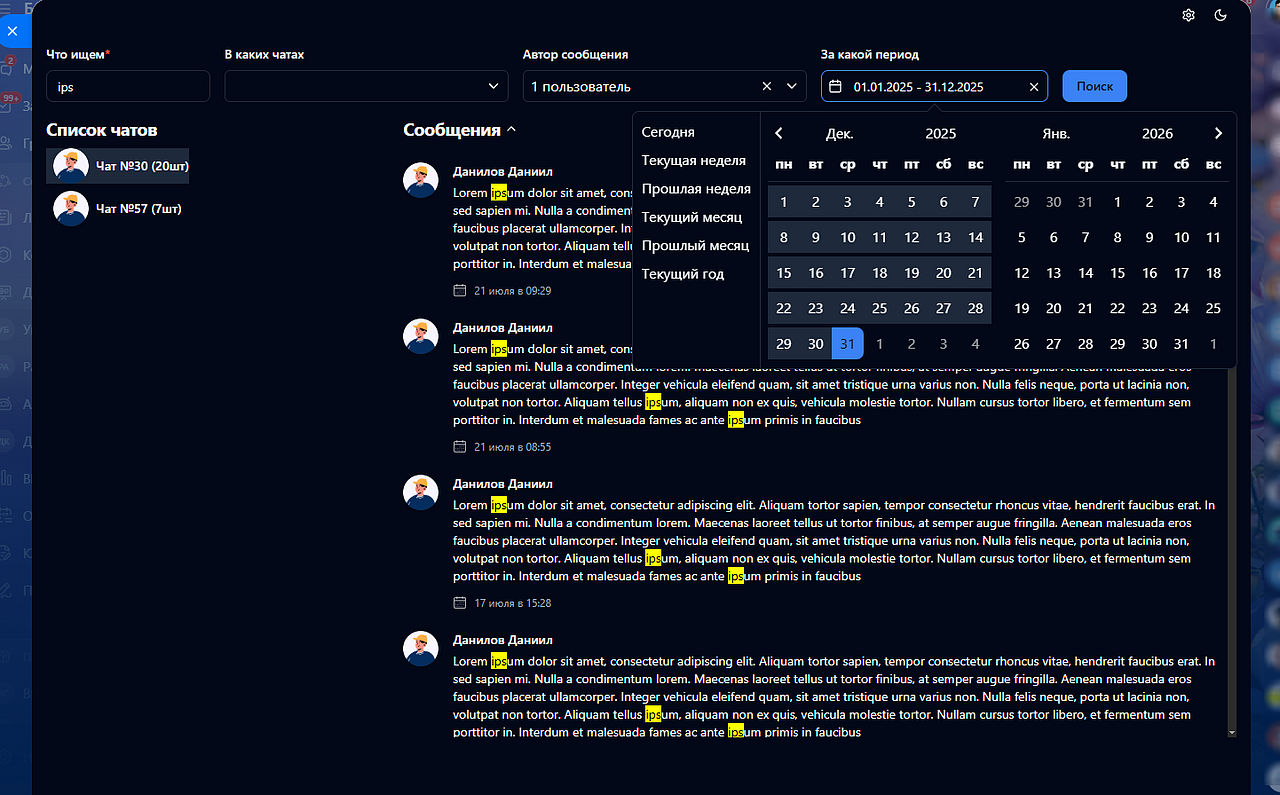Open chat 'Чат №57 (7шт)'
Screen dimensions: 1280x795
(118, 209)
